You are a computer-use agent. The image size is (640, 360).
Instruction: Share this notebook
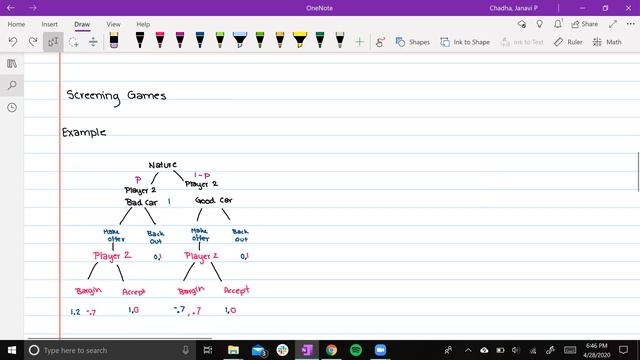[584, 24]
